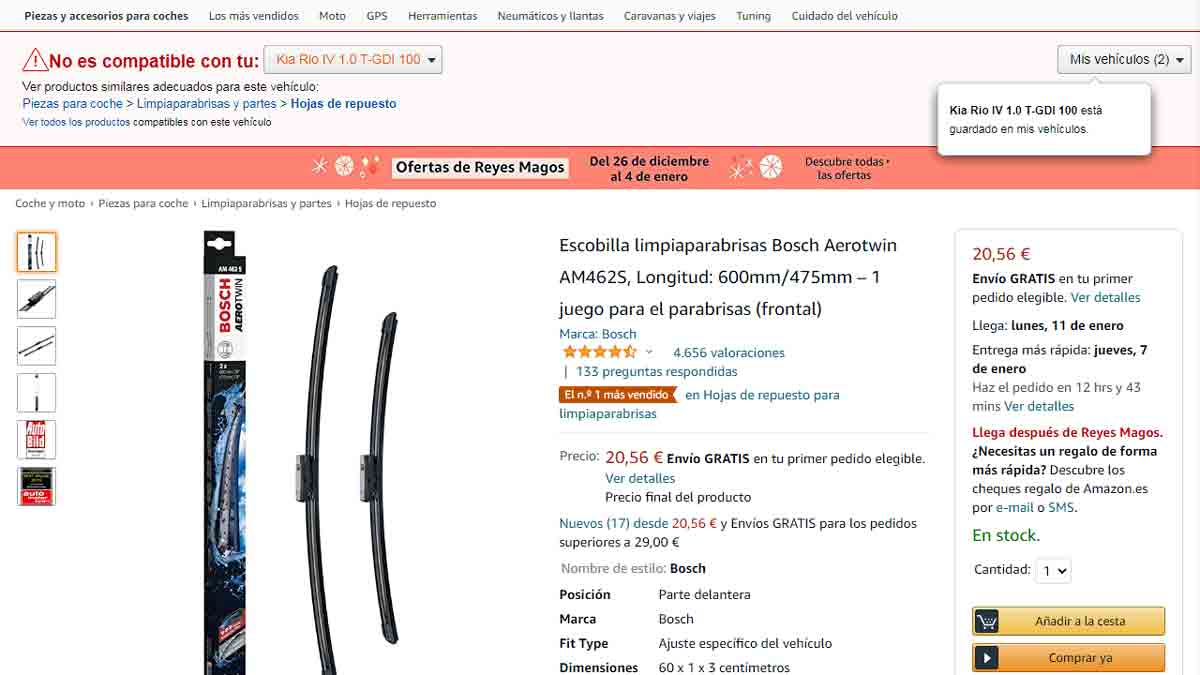Screen dimensions: 1200x675
Task: Go to the Neumáticos y llantas menu
Action: coord(550,16)
